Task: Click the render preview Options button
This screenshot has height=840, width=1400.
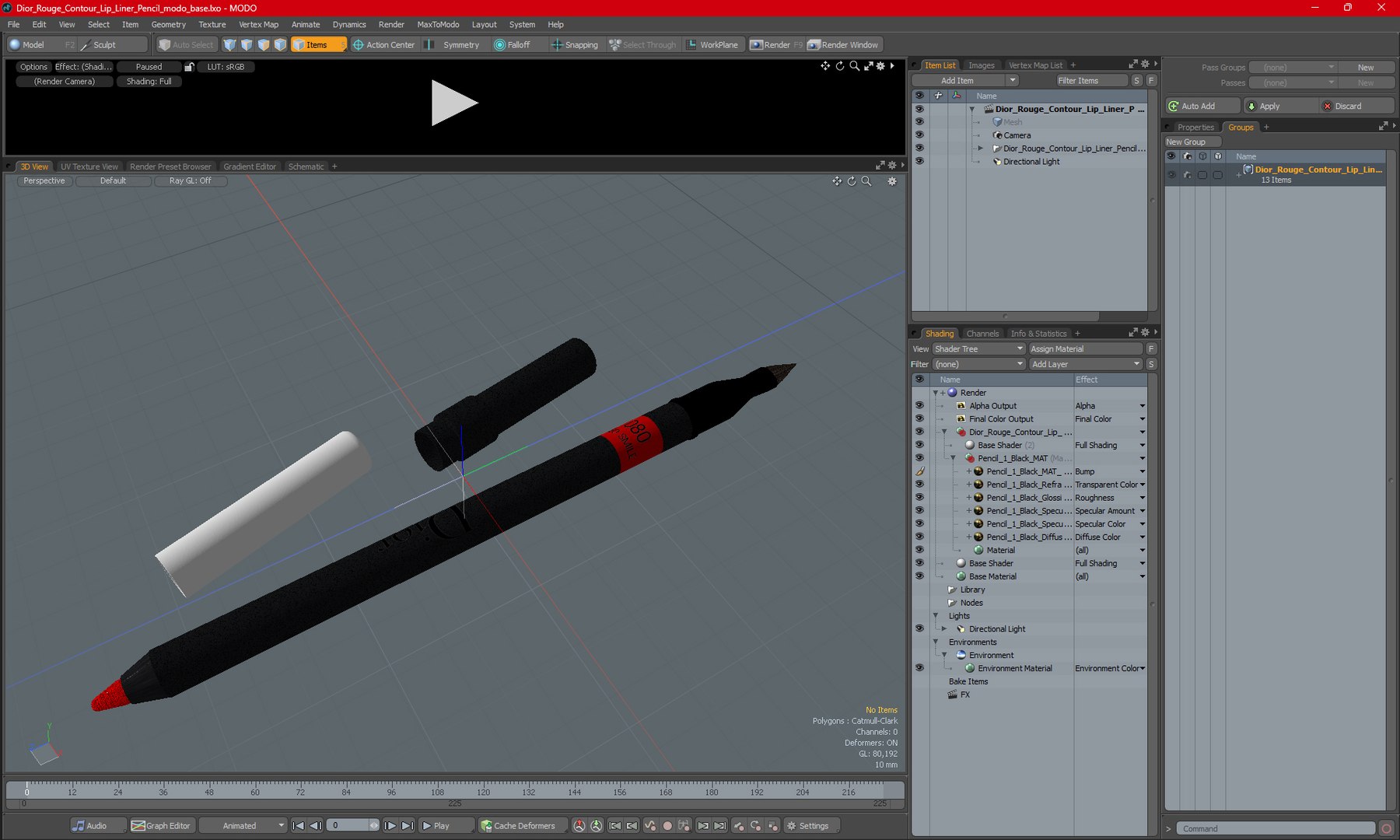Action: coord(33,67)
